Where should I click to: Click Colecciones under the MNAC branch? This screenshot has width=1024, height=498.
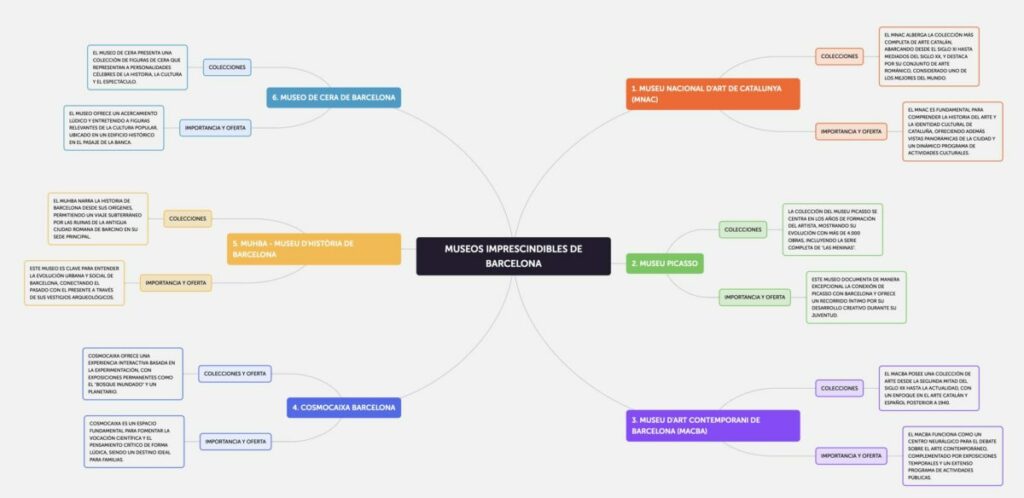coord(838,57)
